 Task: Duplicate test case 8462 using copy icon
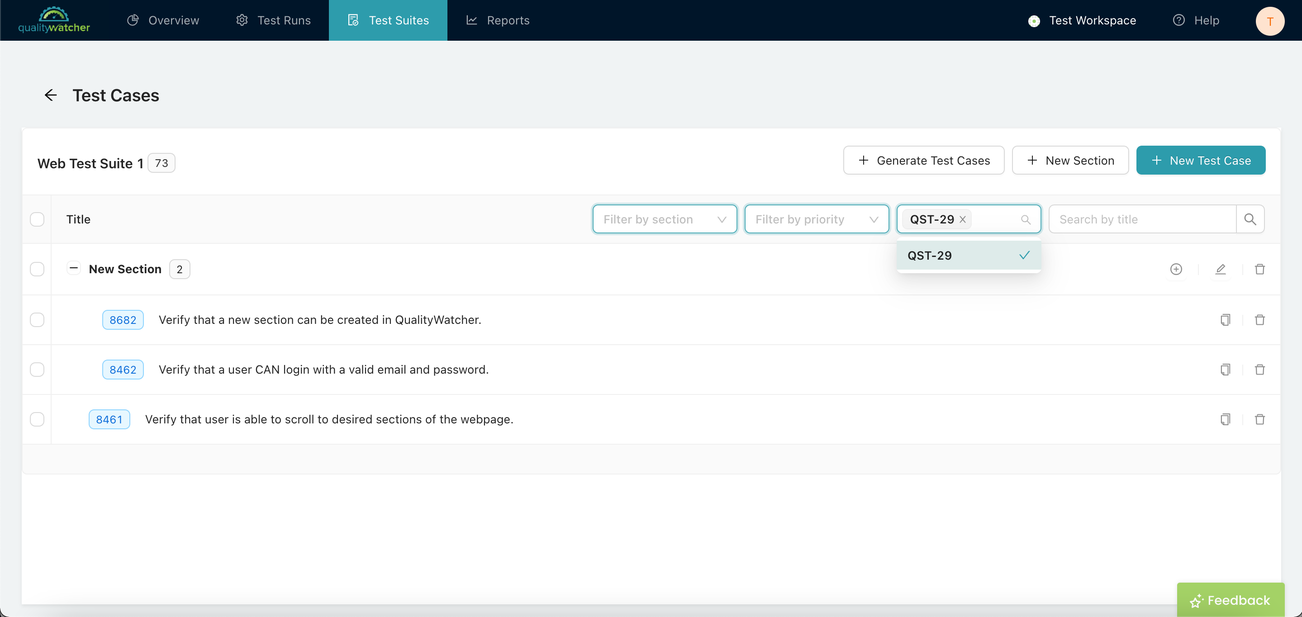[1225, 370]
